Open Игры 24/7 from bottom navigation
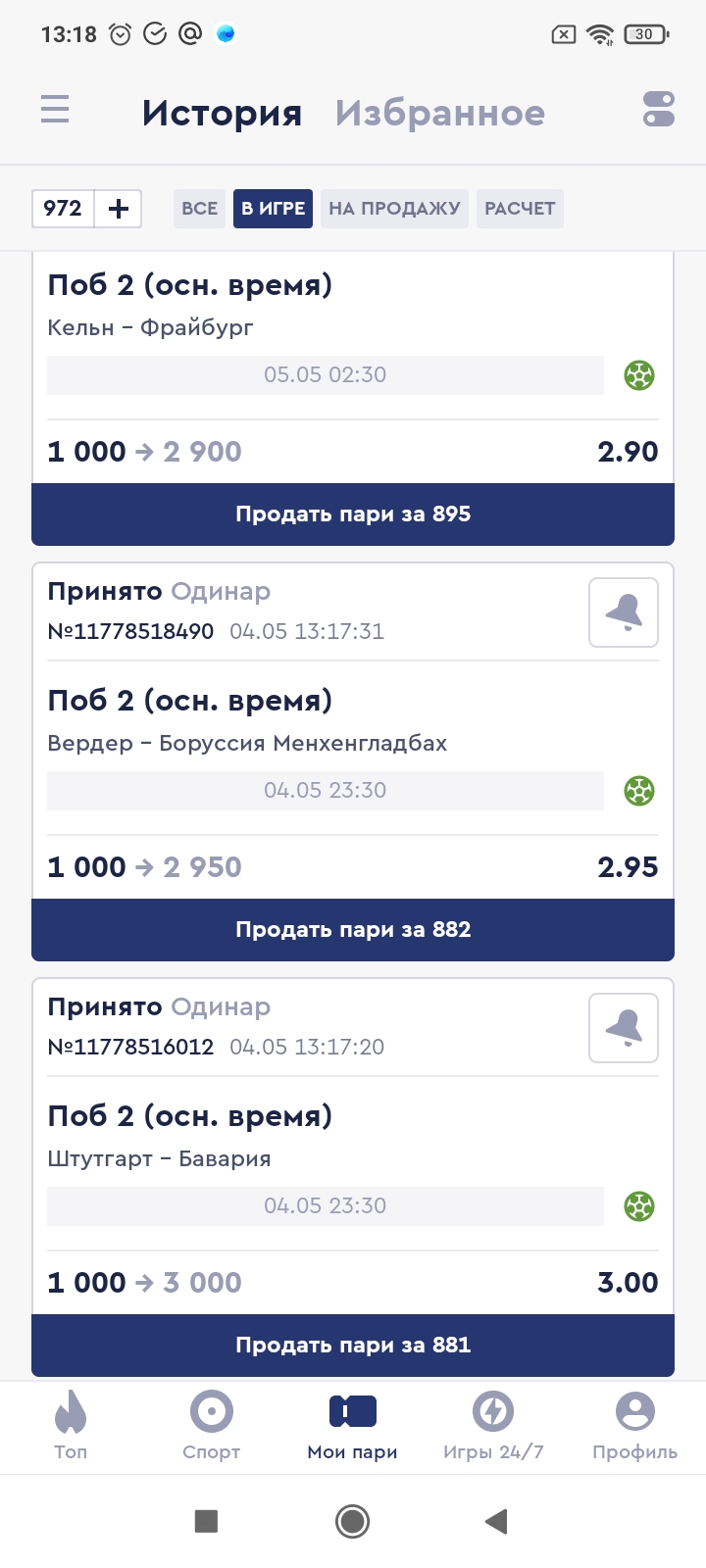 tap(493, 1427)
